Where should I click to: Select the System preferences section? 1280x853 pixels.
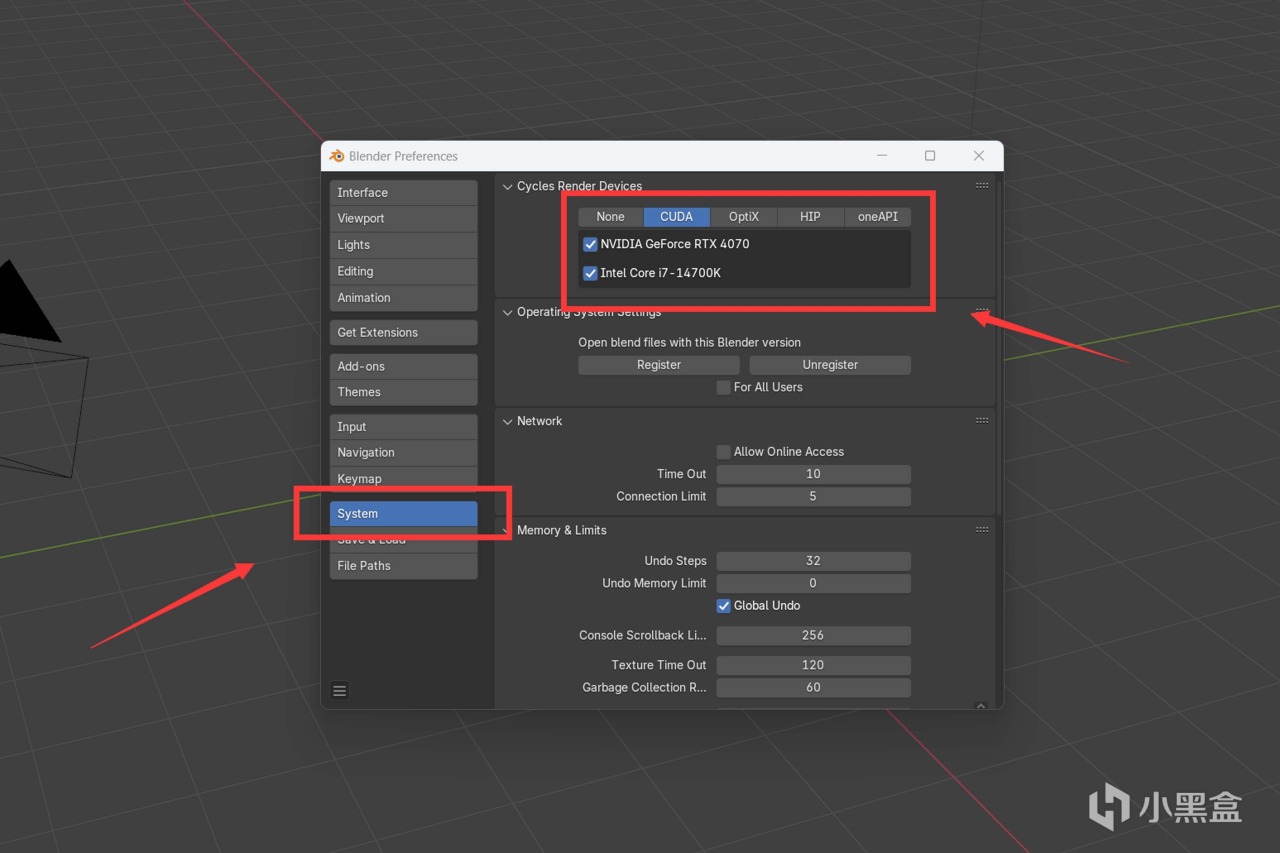404,513
